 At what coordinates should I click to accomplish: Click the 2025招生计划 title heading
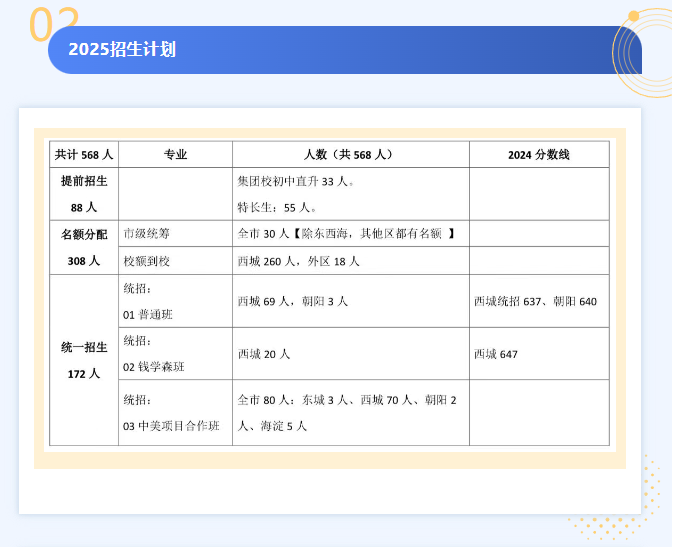[x=122, y=49]
